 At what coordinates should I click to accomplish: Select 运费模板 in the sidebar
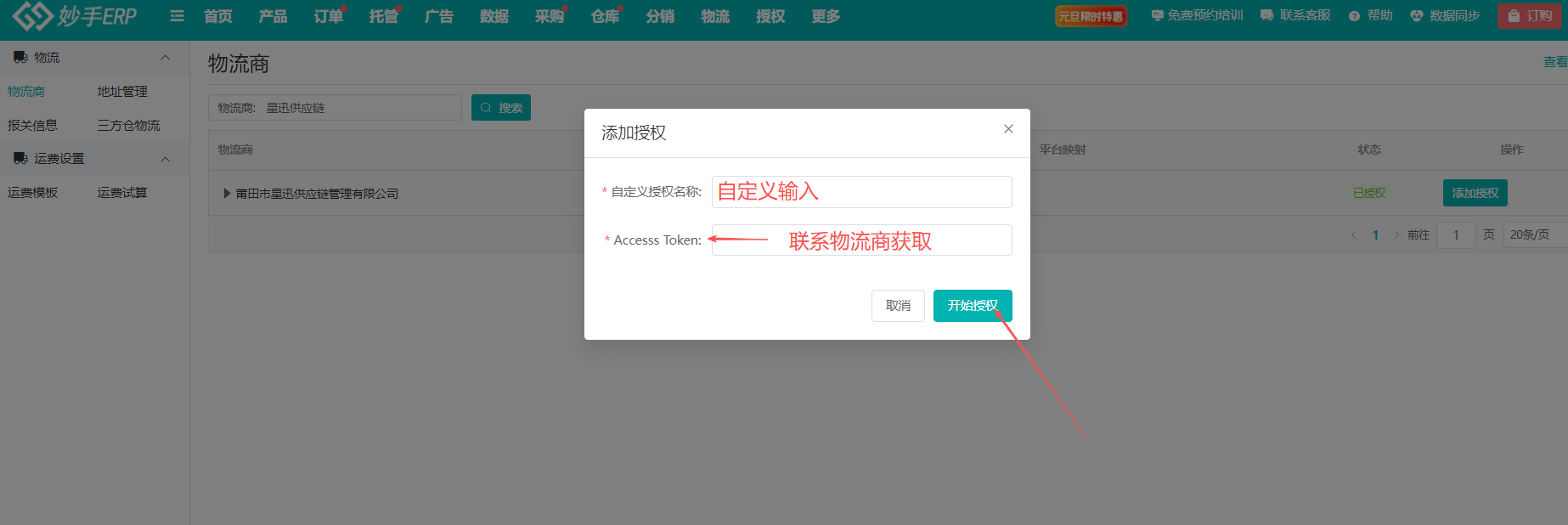point(33,193)
